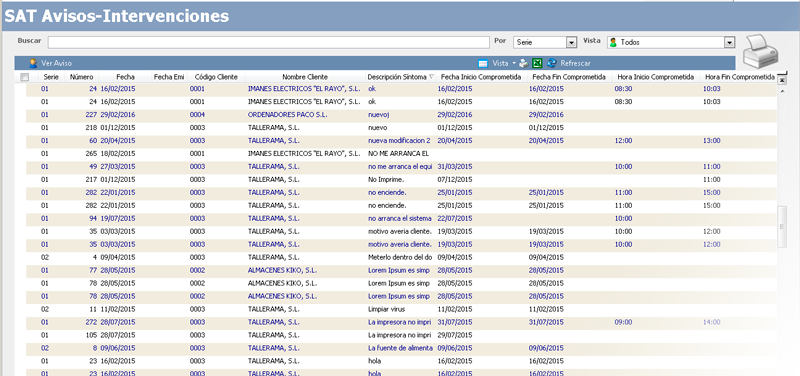Sort by the Fecha Emi column header
Viewport: 800px width, 376px height.
pyautogui.click(x=168, y=77)
